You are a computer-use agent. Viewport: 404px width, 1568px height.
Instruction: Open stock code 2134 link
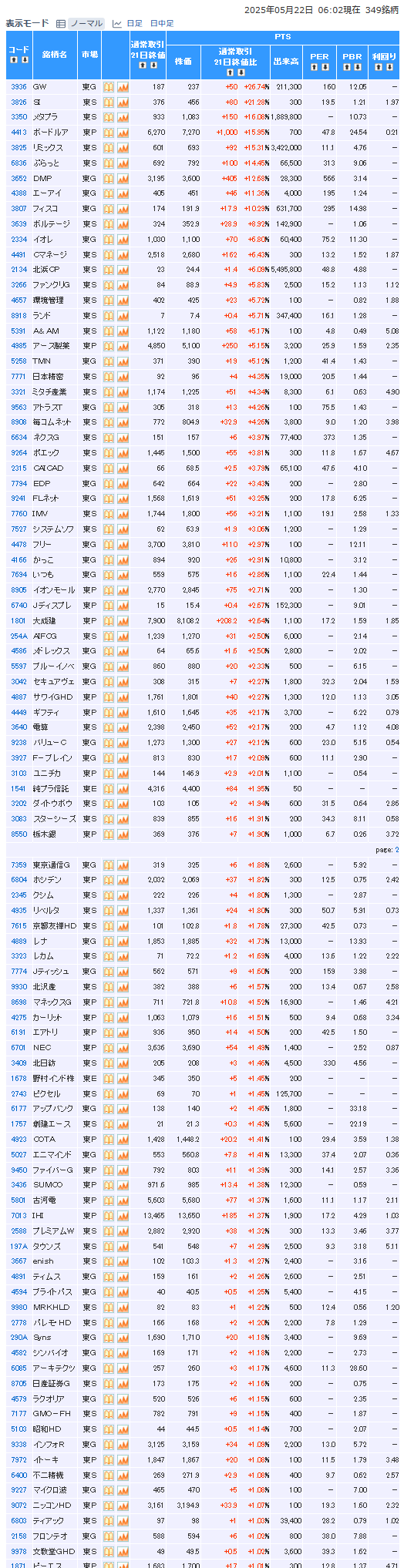coord(19,270)
